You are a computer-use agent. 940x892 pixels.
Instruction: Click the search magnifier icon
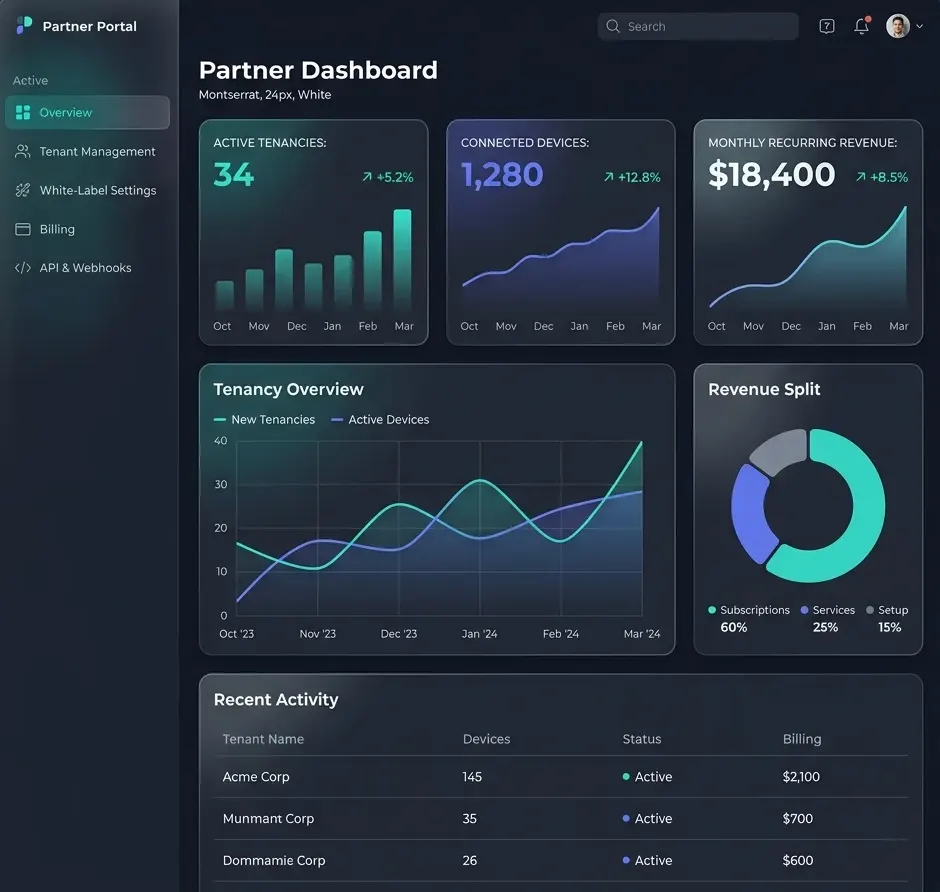point(613,26)
